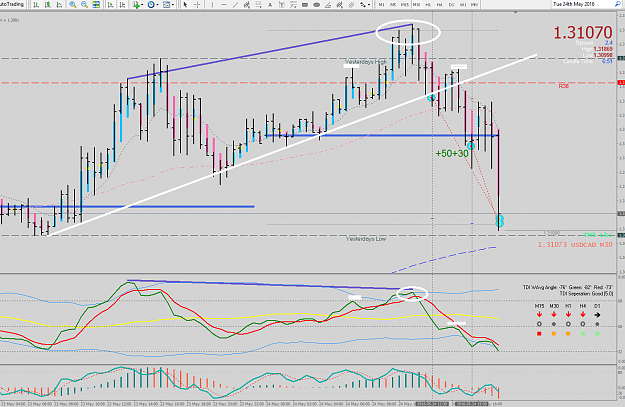Open the chart Templates dropdown
Viewport: 625px width, 407px height.
tap(168, 5)
